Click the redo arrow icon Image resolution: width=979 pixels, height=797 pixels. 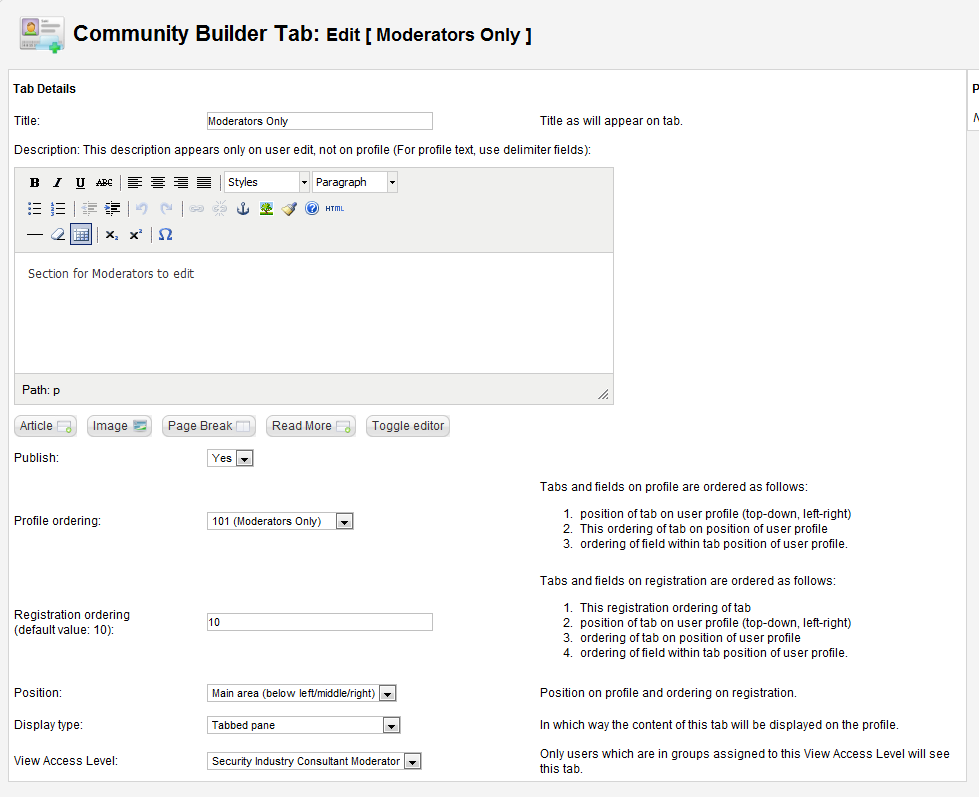coord(166,208)
